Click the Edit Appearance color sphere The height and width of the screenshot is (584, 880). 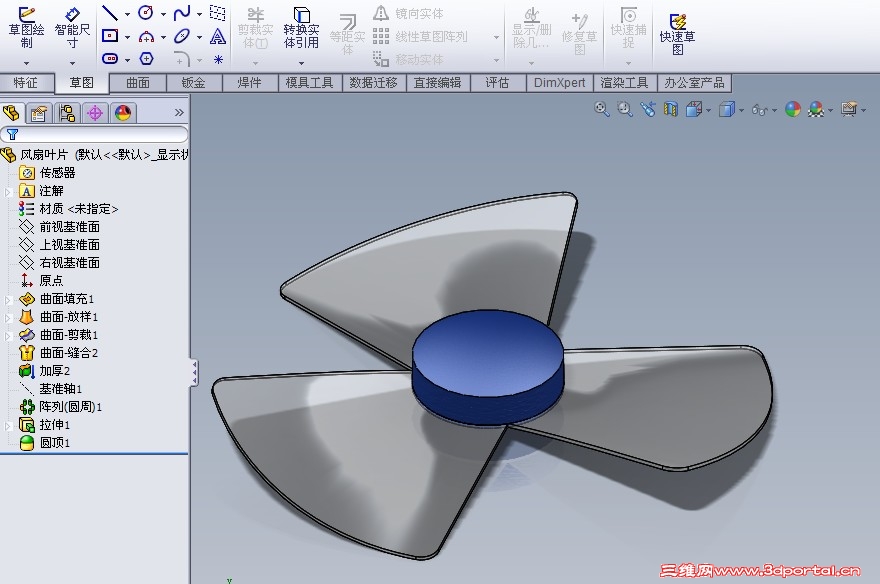pyautogui.click(x=792, y=109)
